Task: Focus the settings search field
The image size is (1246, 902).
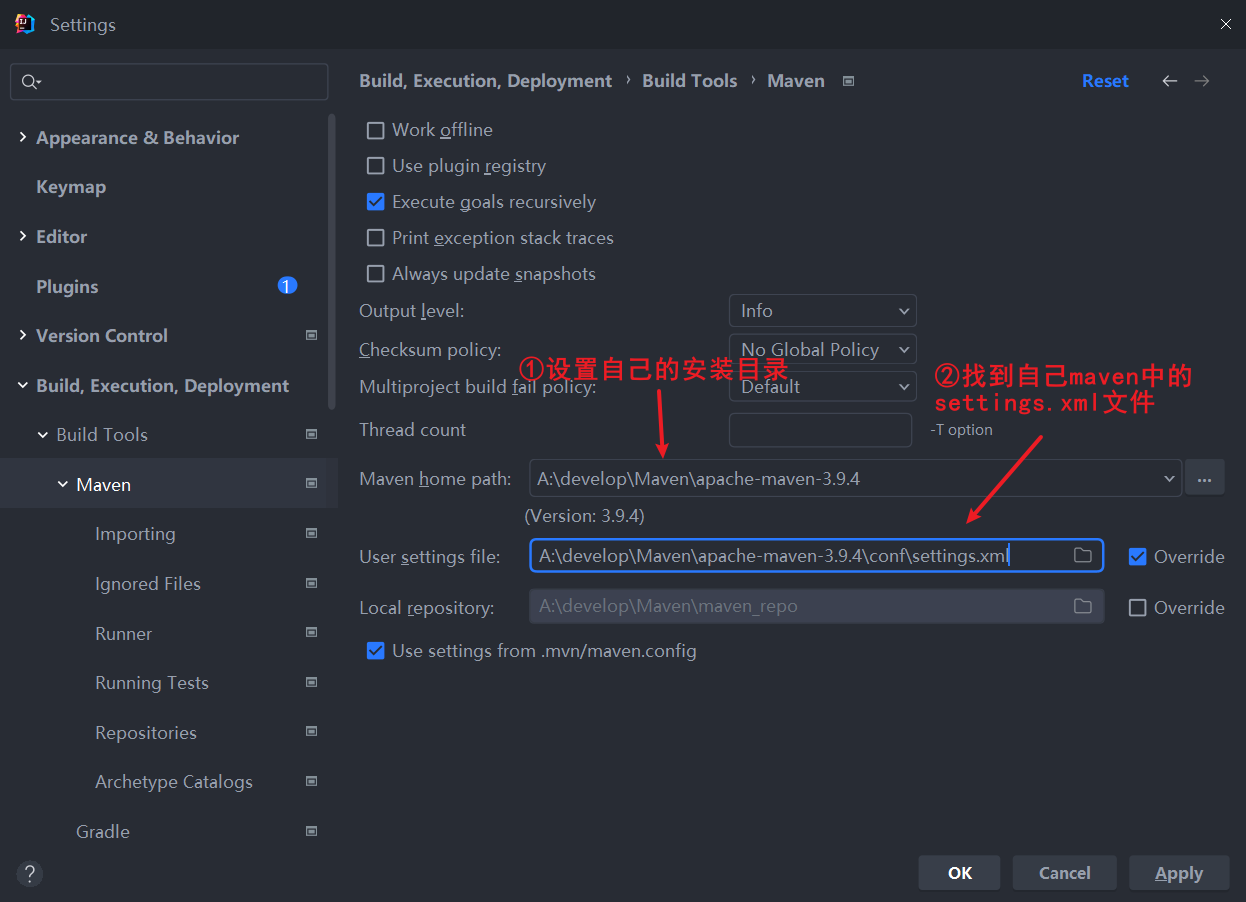Action: coord(169,82)
